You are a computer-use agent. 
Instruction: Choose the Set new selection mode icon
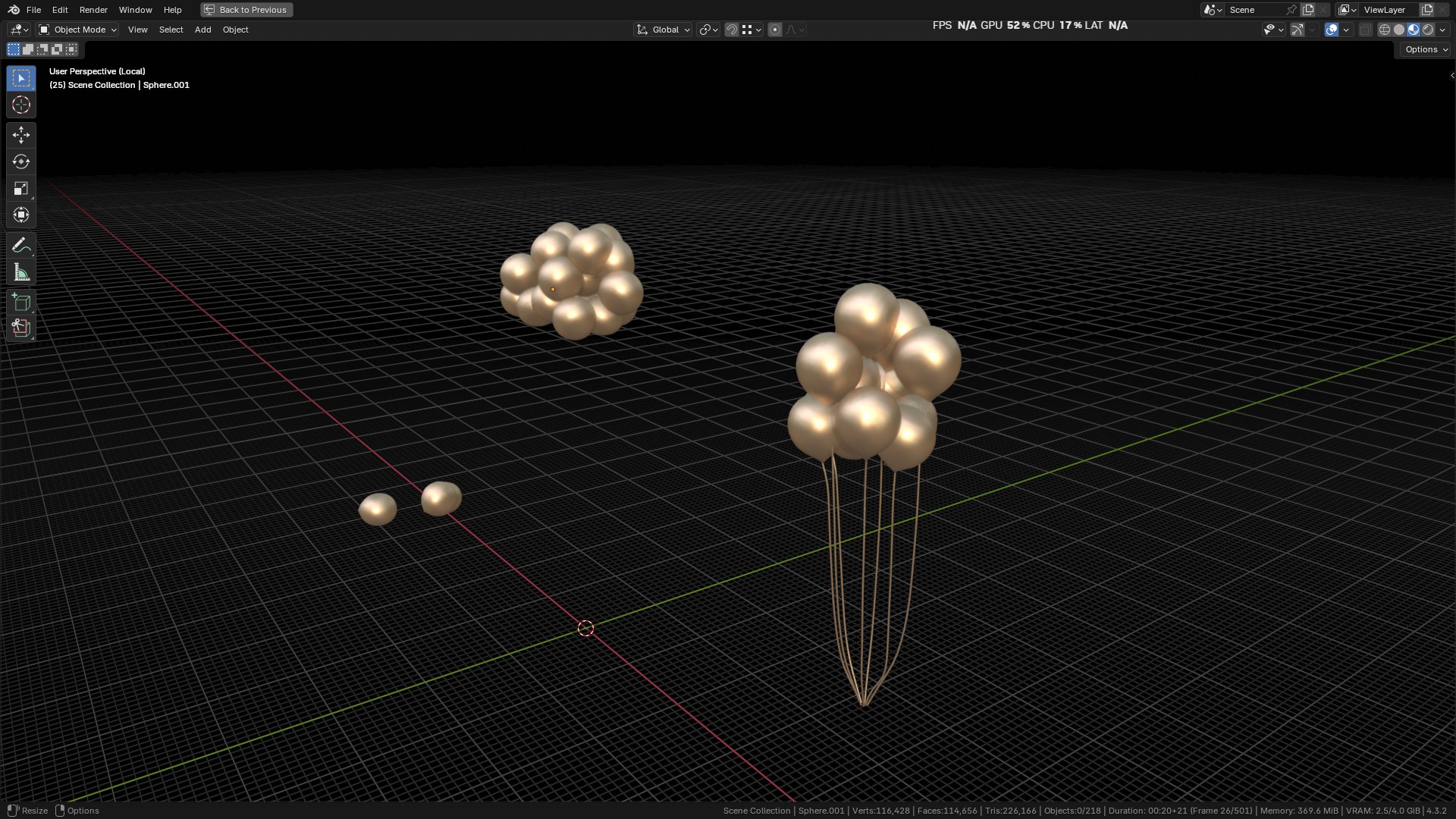tap(14, 49)
